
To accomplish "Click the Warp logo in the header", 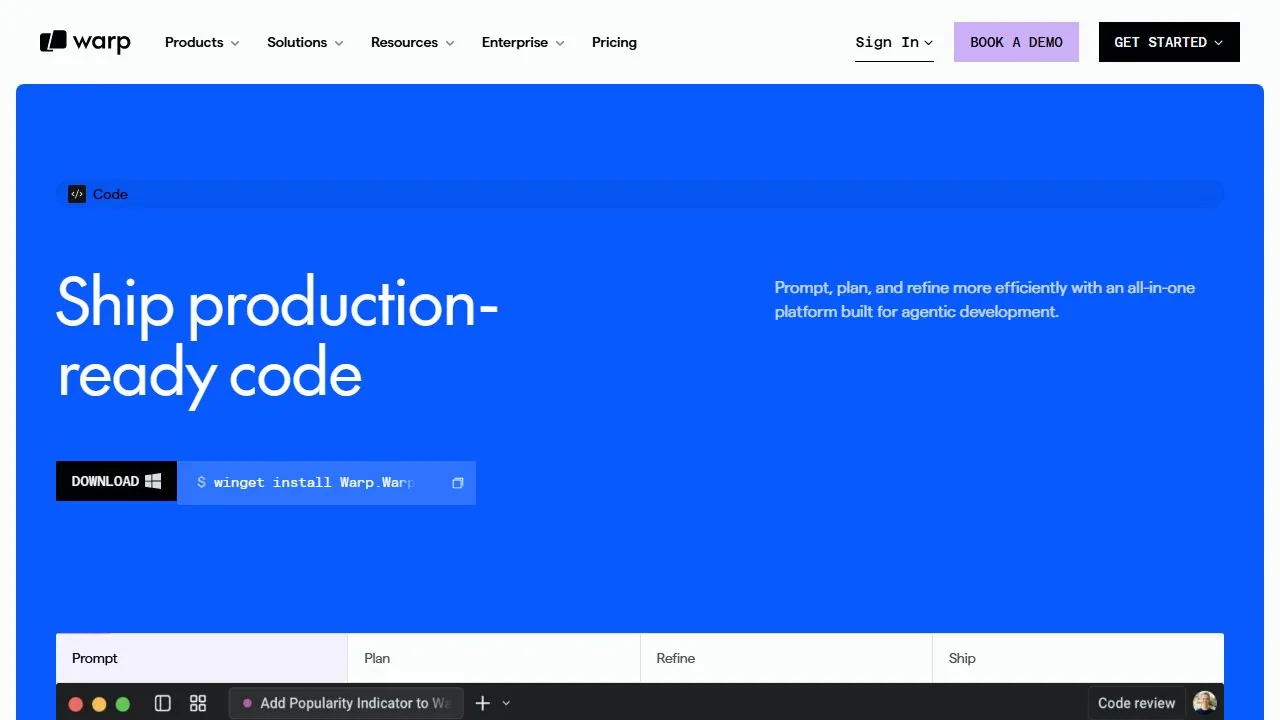I will (85, 42).
